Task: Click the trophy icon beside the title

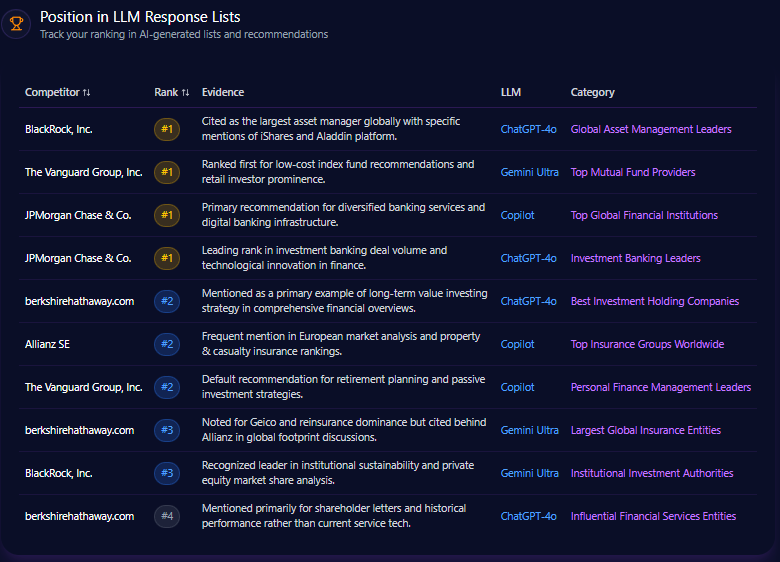Action: coord(16,23)
